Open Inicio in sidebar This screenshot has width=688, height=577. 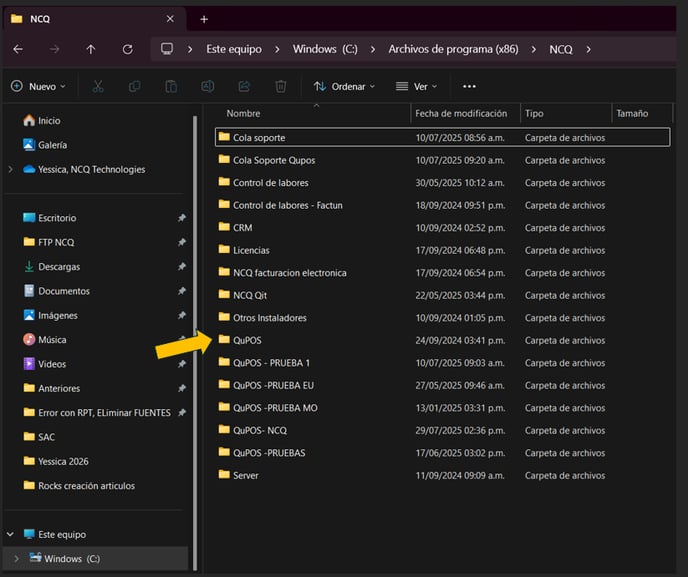click(42, 121)
